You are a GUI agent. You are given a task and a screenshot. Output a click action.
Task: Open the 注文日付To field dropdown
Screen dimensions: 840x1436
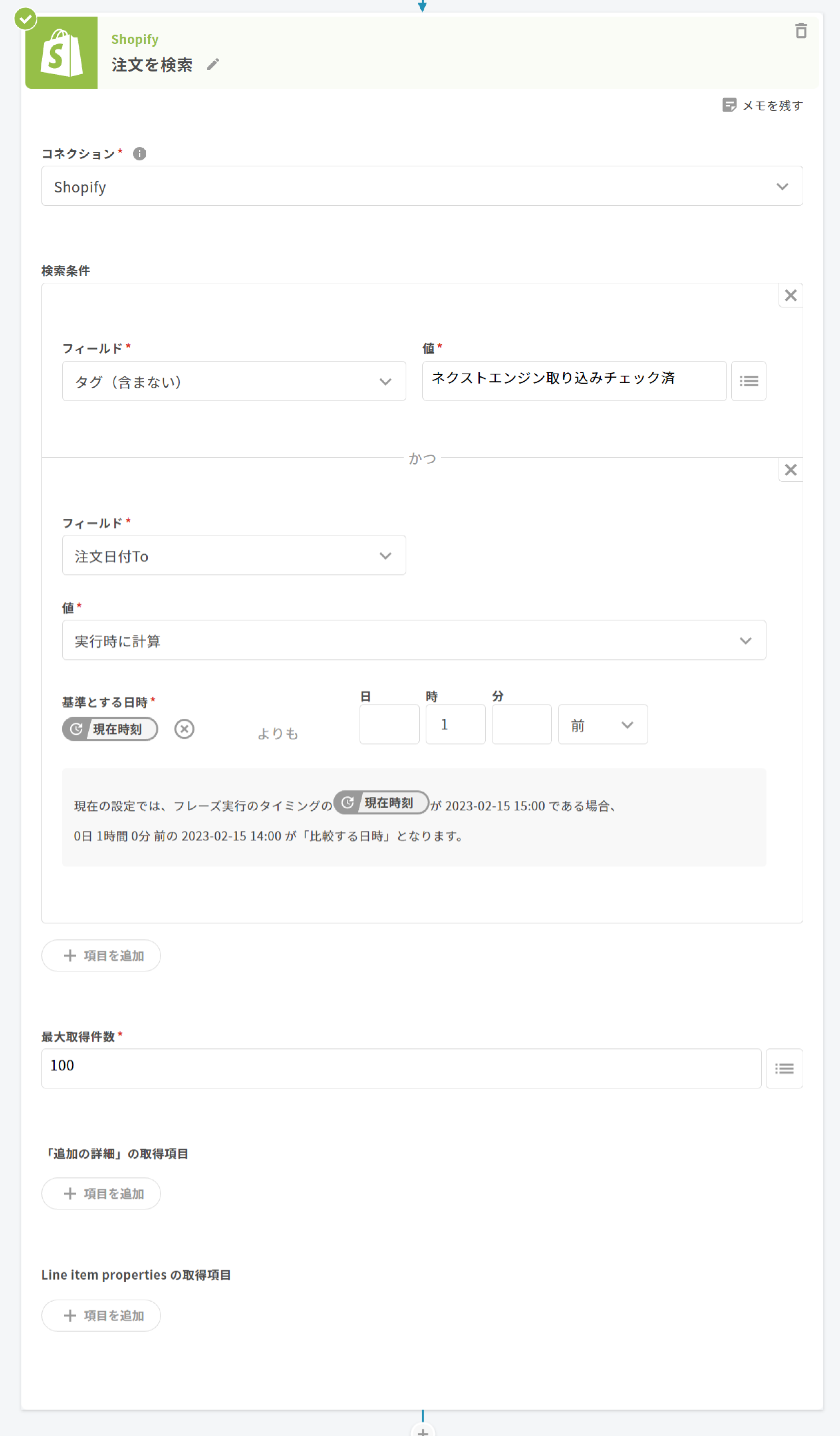point(234,555)
